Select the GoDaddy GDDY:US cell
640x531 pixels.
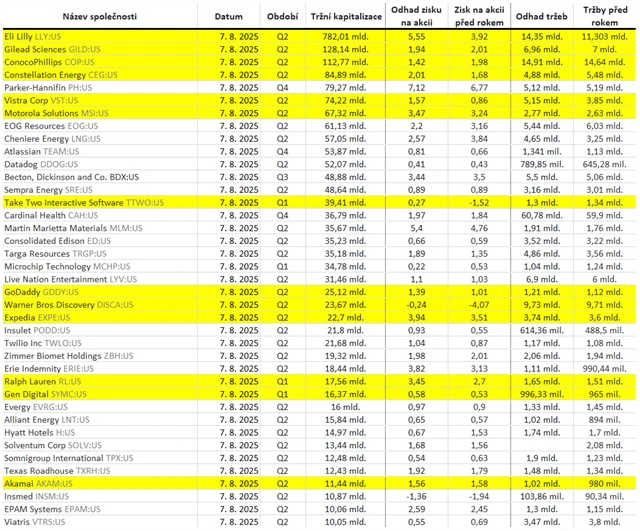100,292
